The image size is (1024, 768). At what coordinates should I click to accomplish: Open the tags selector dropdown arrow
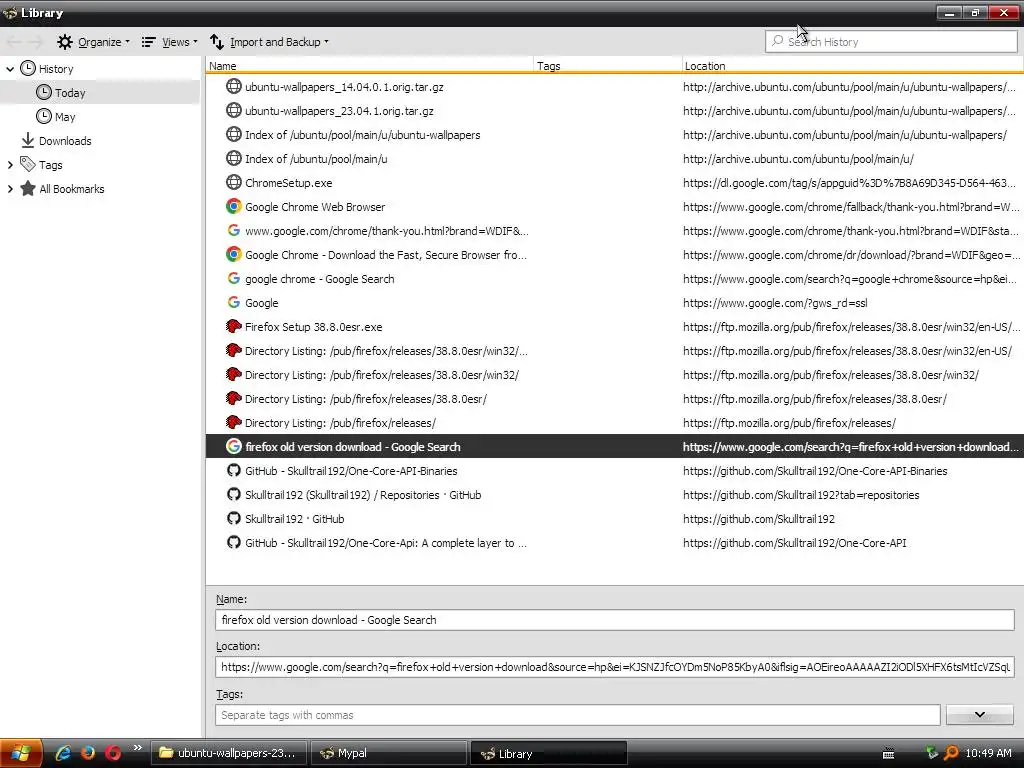980,715
